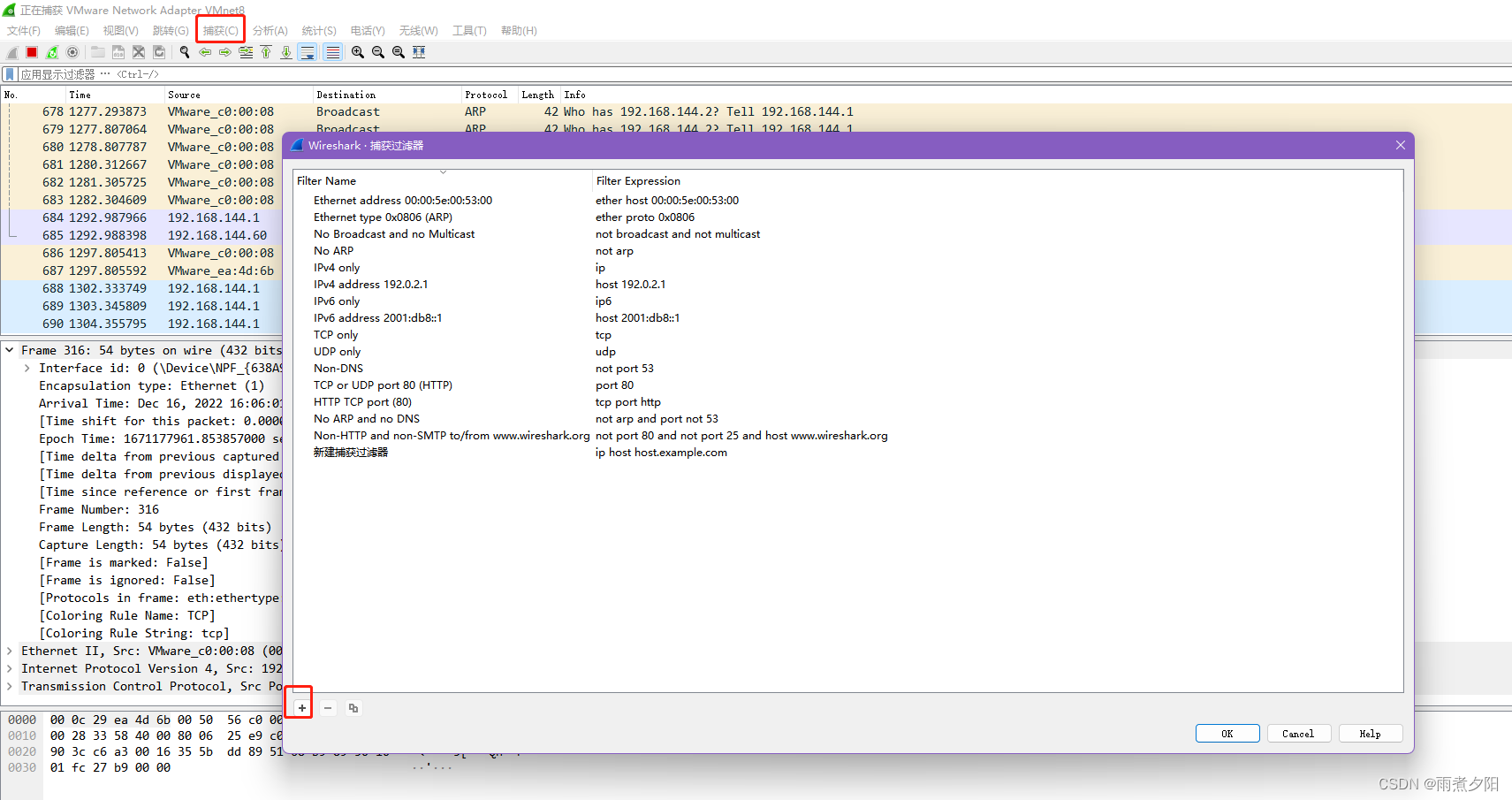Click the display filter bookmark icon
This screenshot has width=1512, height=800.
tap(10, 74)
